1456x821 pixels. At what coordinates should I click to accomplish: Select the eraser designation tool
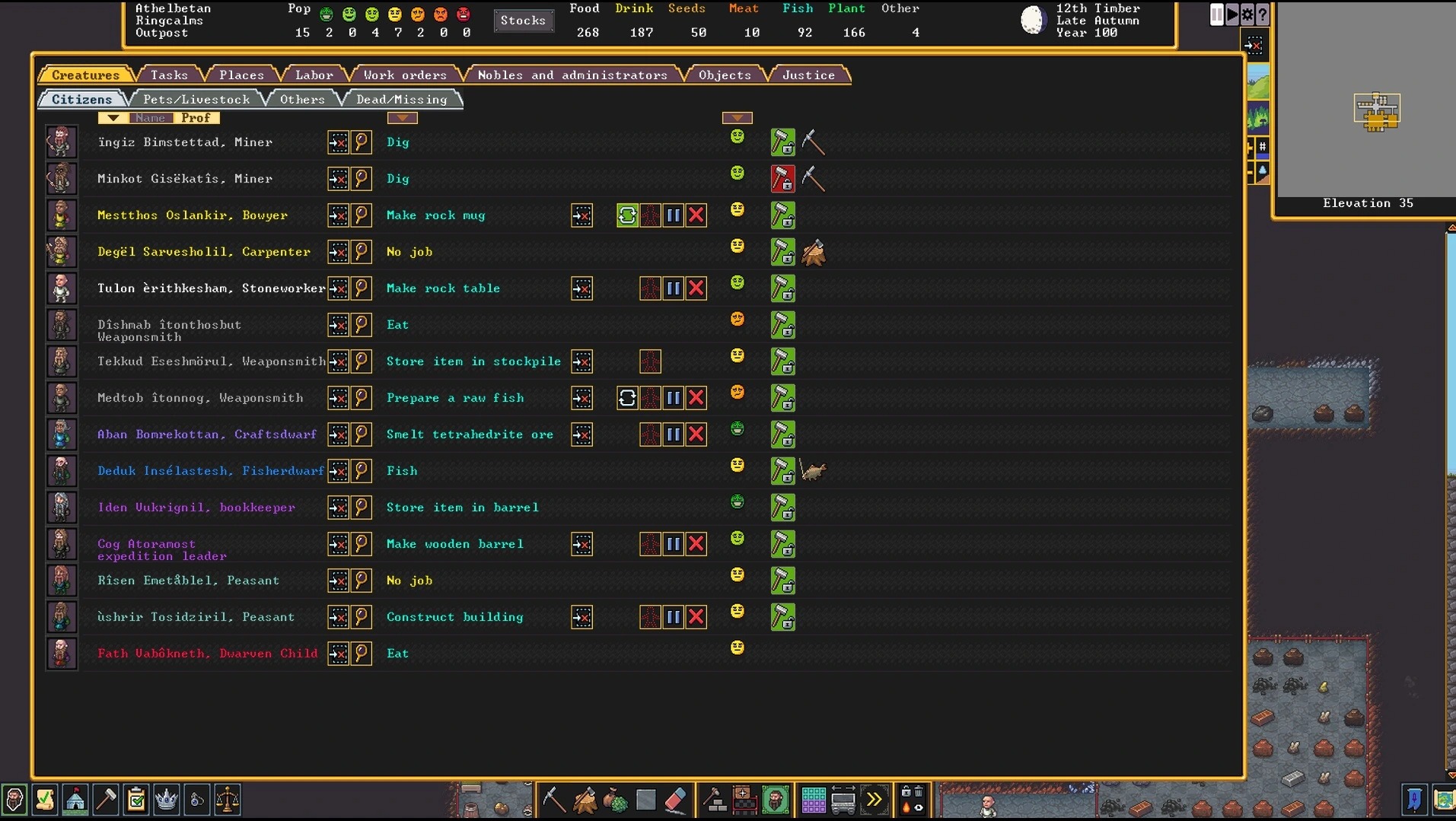tap(676, 800)
